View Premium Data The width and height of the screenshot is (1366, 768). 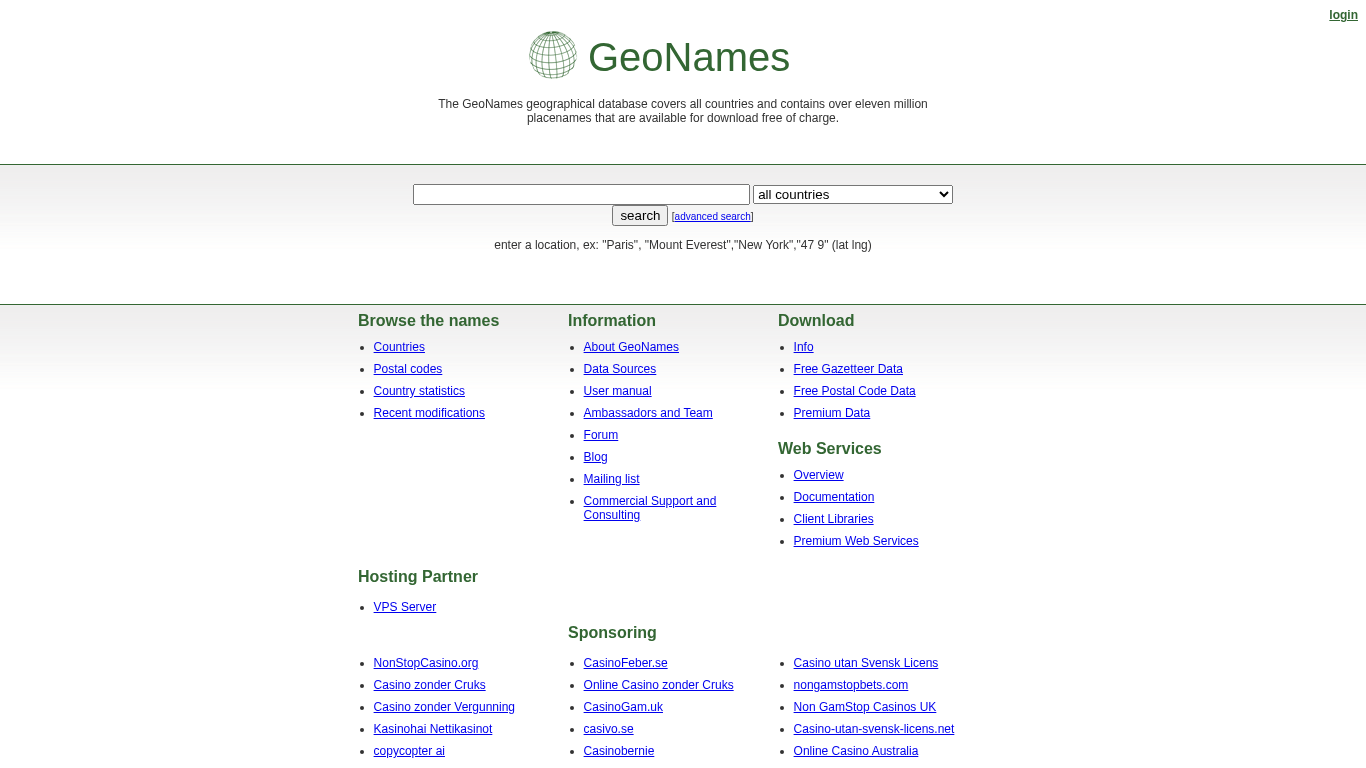[832, 413]
